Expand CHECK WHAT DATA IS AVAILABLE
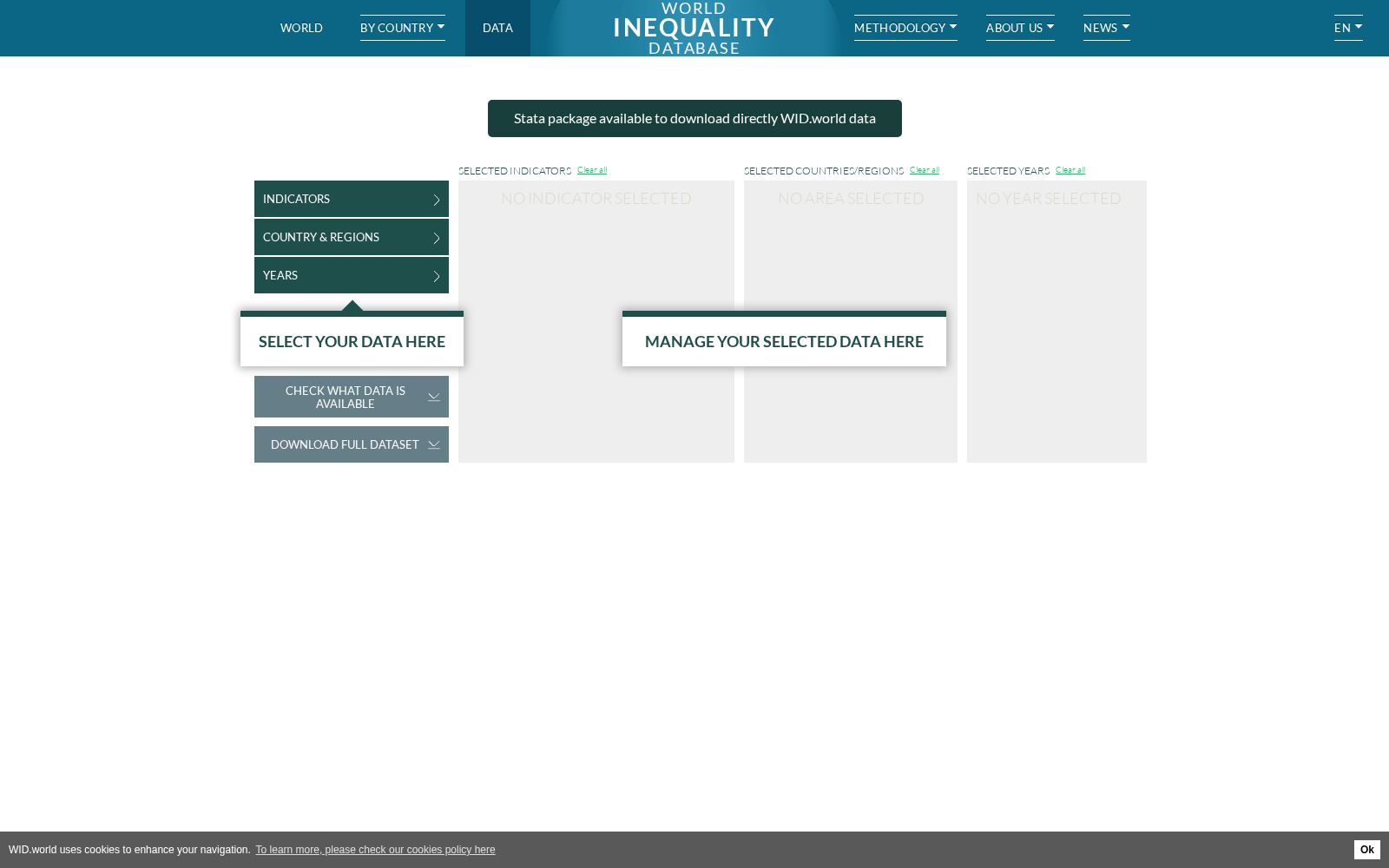Screen dimensions: 1389x868 tap(352, 397)
